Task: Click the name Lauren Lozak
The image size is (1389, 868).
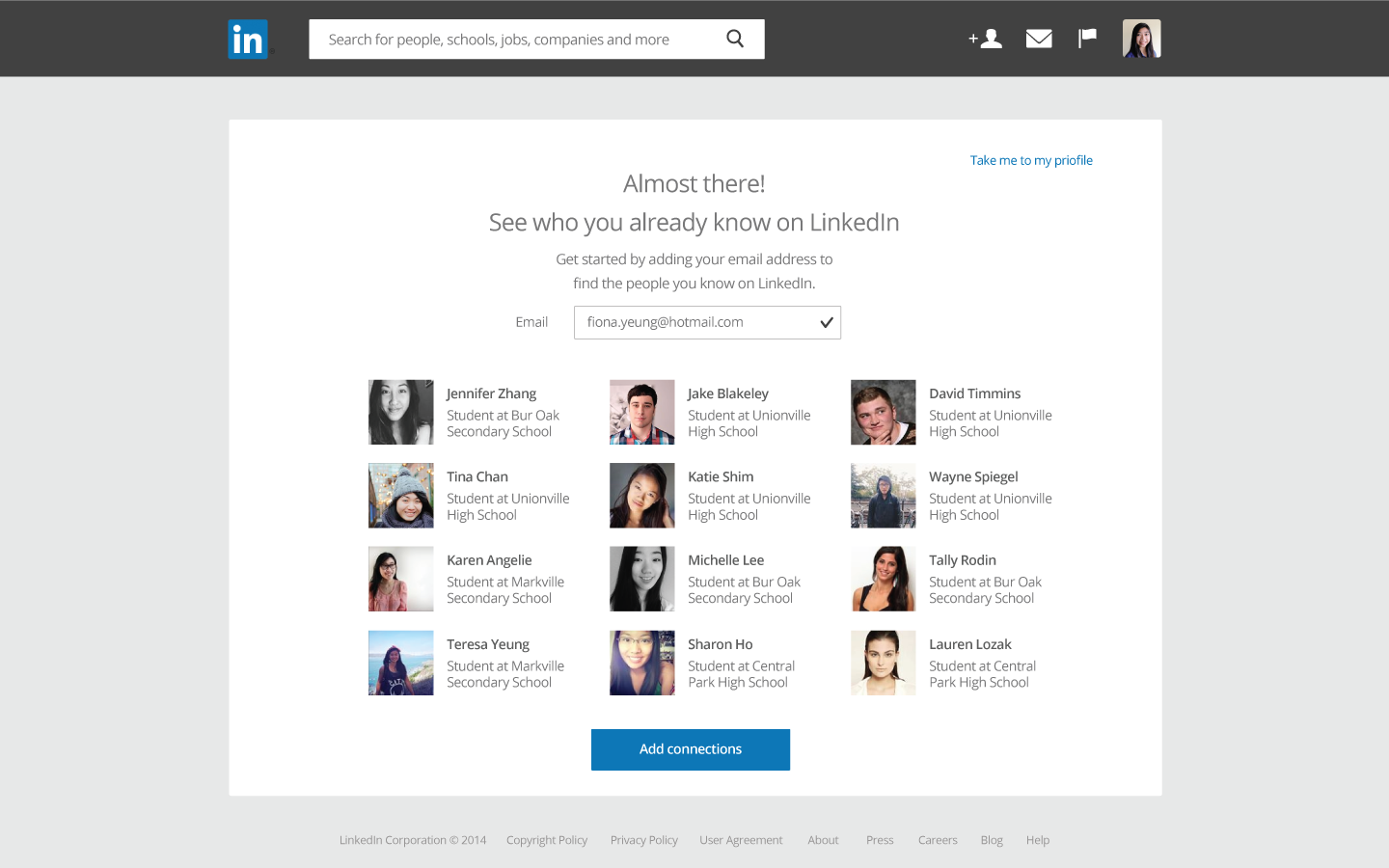Action: point(970,644)
